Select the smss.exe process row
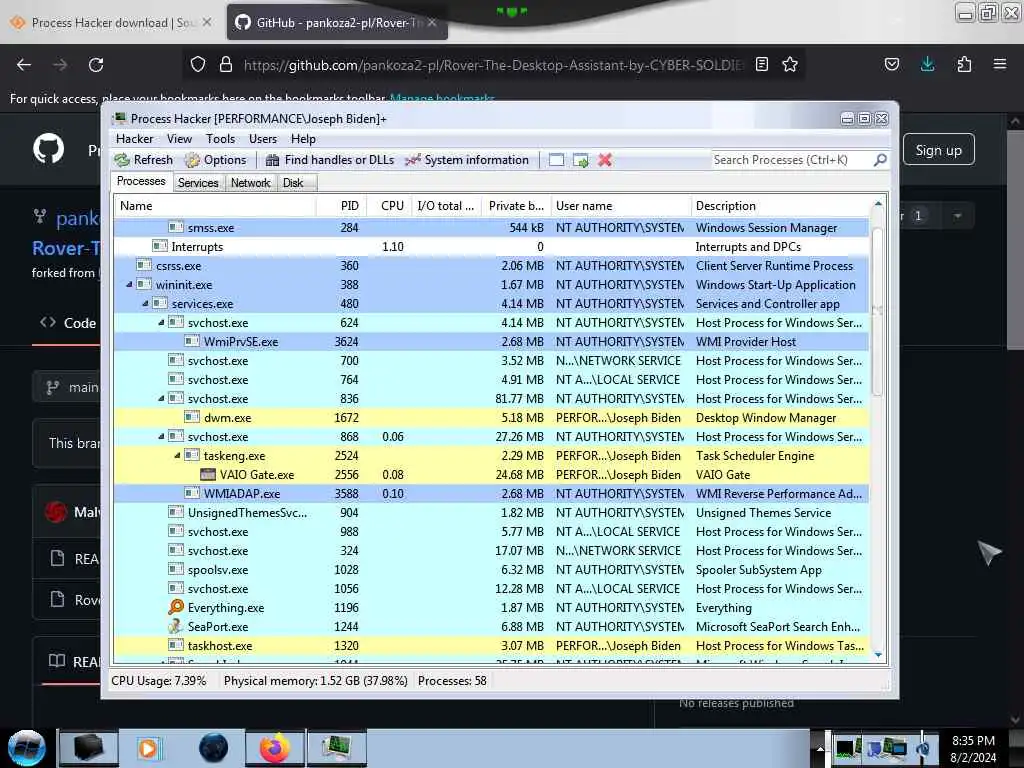The image size is (1024, 768). click(x=491, y=228)
